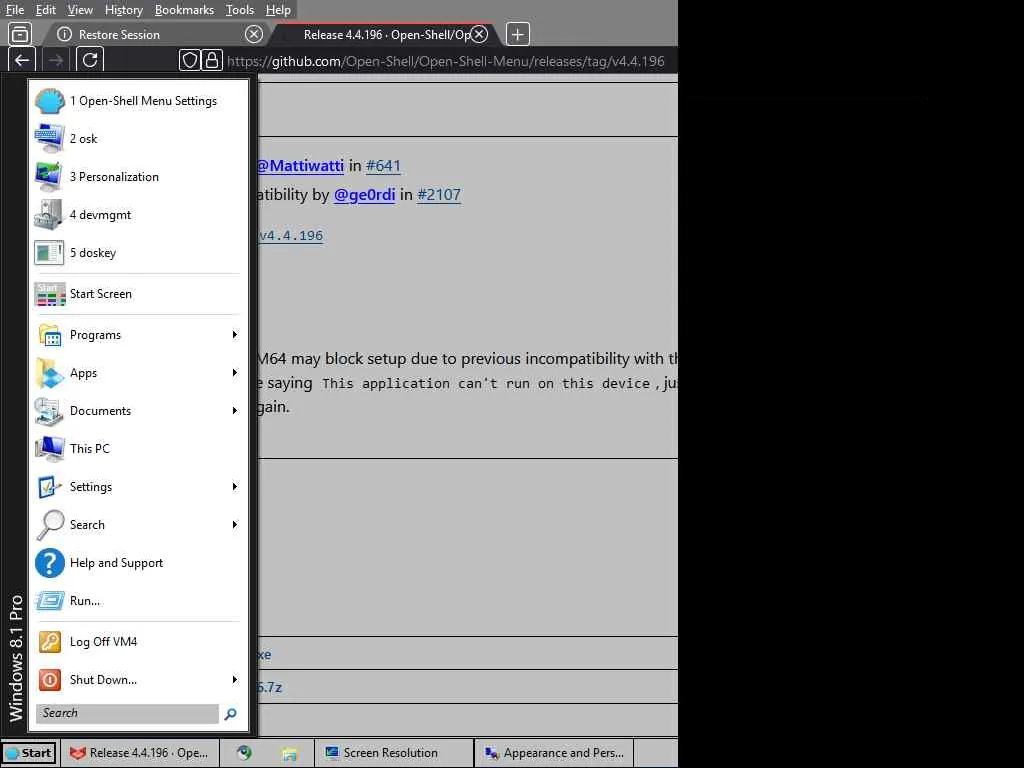Open the File menu
Screen dimensions: 1024x768
[14, 10]
